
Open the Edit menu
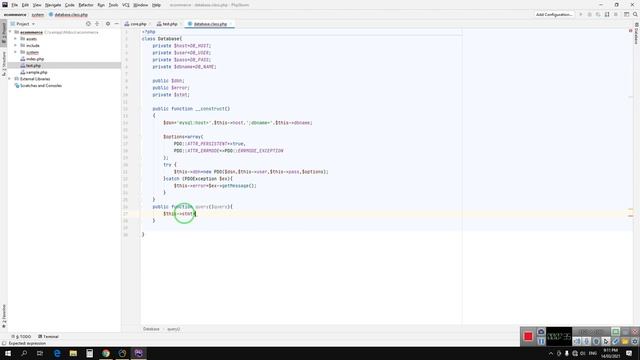pos(25,5)
